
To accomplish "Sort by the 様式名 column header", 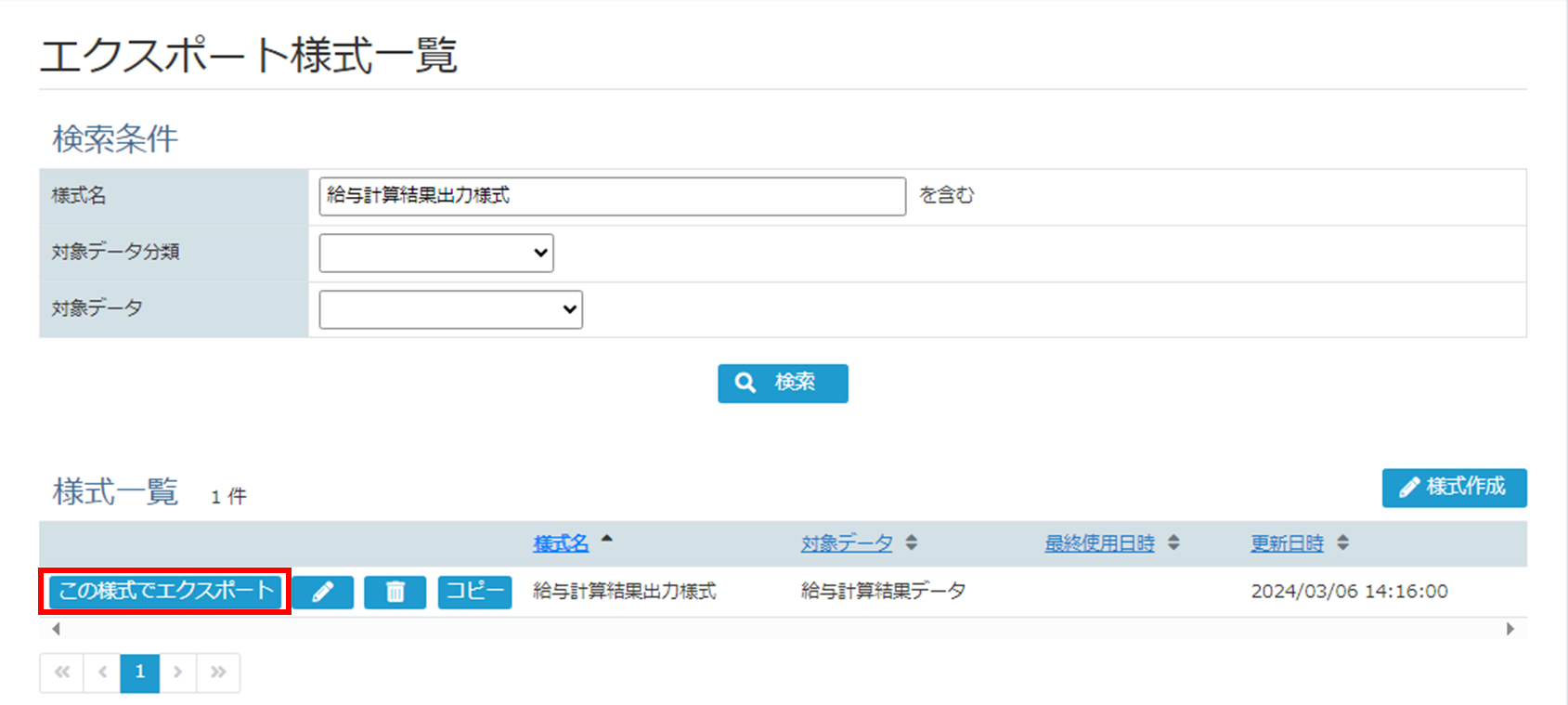I will click(561, 543).
